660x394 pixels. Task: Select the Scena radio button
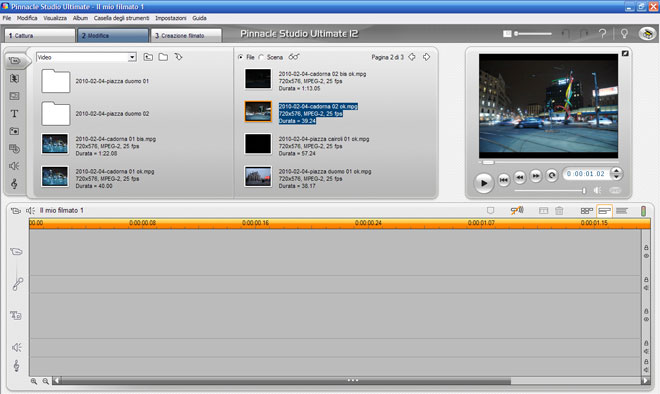point(261,57)
